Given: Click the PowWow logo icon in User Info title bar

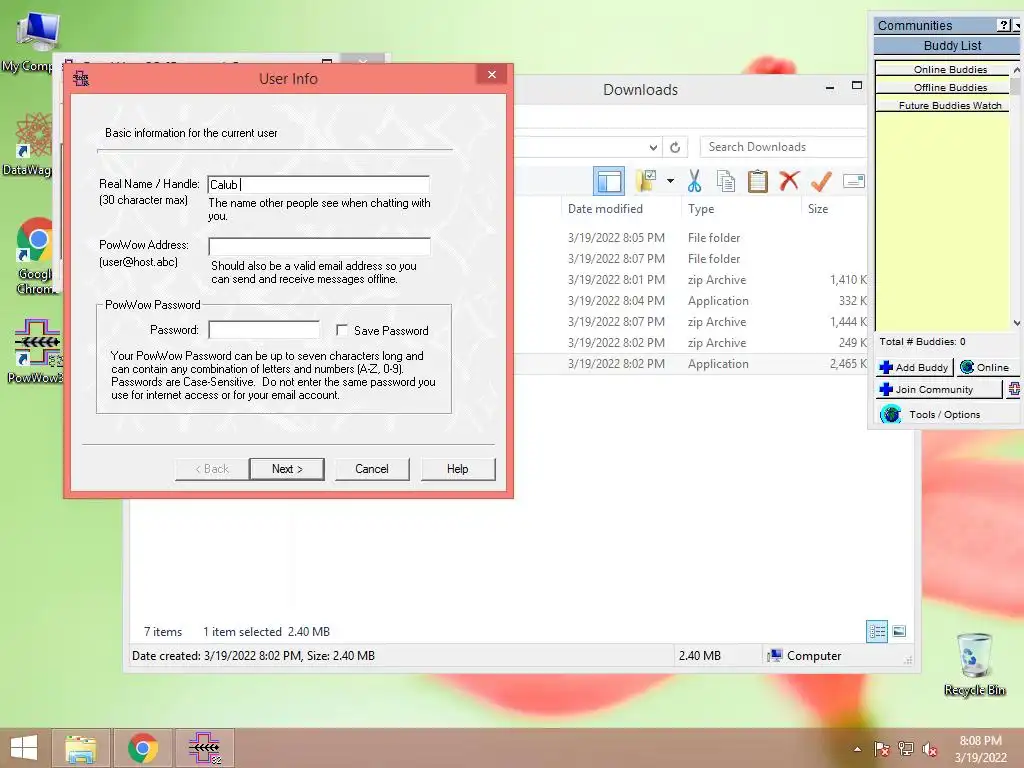Looking at the screenshot, I should tap(81, 78).
